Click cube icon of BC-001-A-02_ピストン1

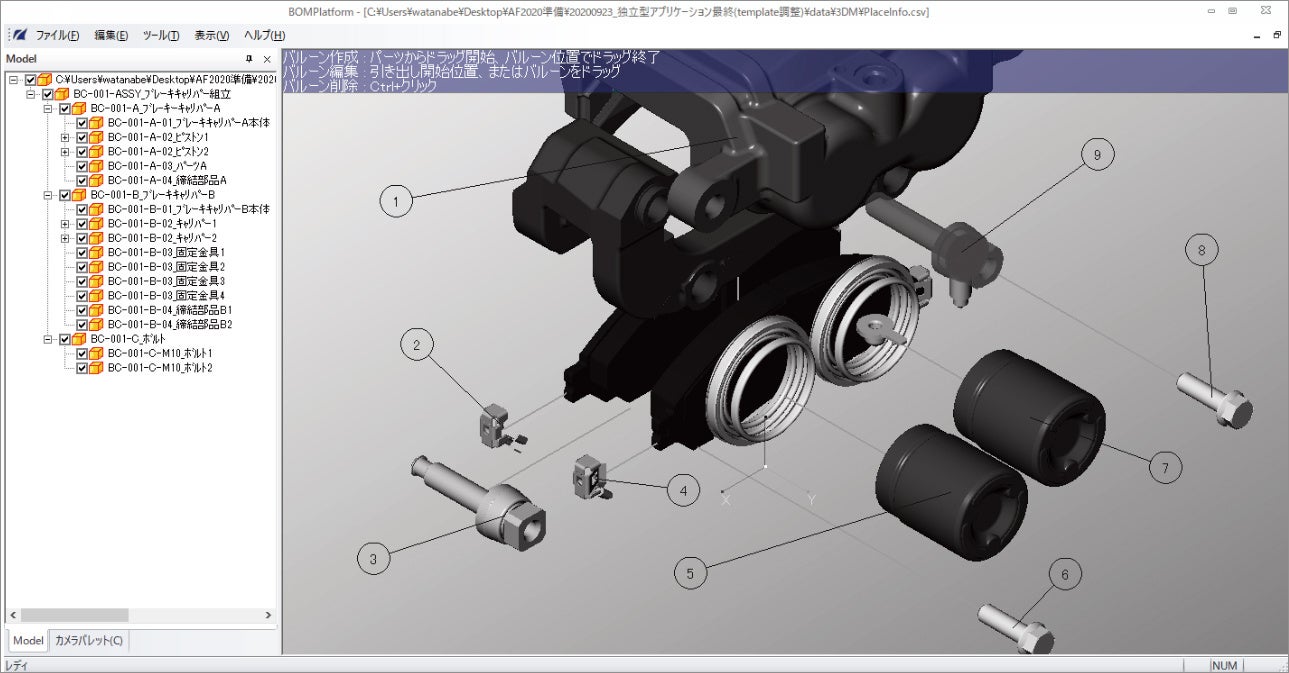tap(97, 137)
